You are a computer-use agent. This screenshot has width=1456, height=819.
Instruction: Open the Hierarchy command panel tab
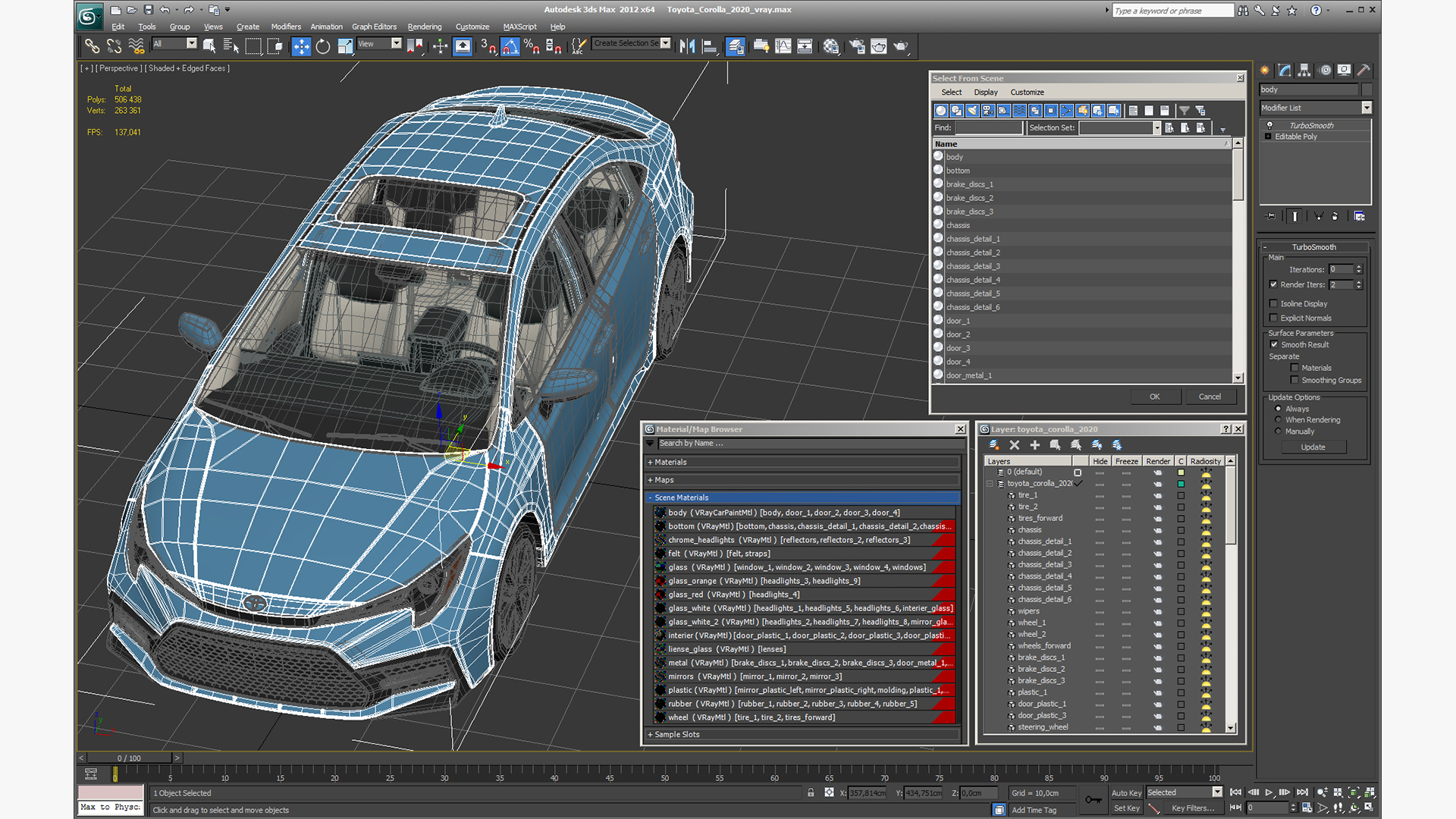[1304, 70]
